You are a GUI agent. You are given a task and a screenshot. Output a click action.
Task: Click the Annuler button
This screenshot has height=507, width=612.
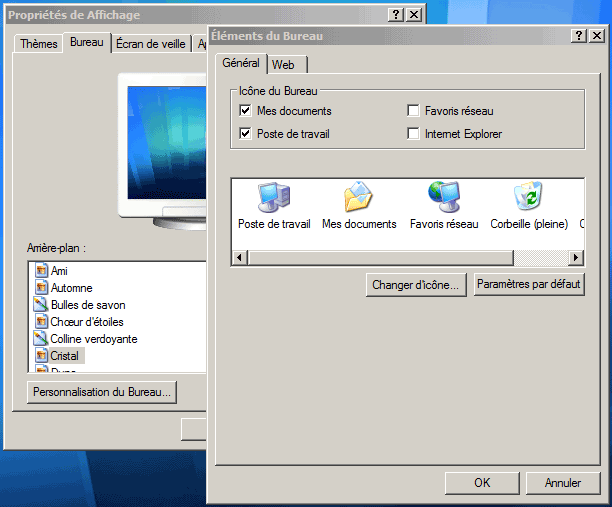(x=563, y=483)
